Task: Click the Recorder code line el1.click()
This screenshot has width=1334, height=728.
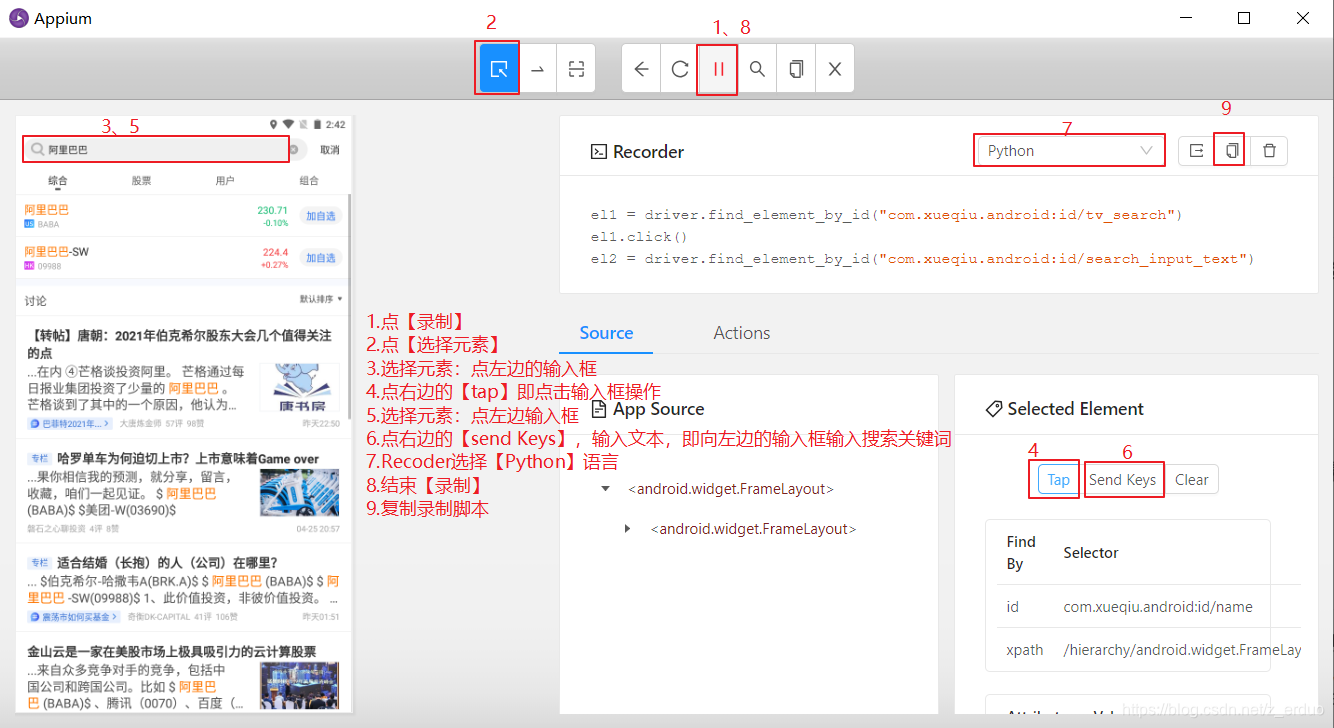Action: point(639,236)
